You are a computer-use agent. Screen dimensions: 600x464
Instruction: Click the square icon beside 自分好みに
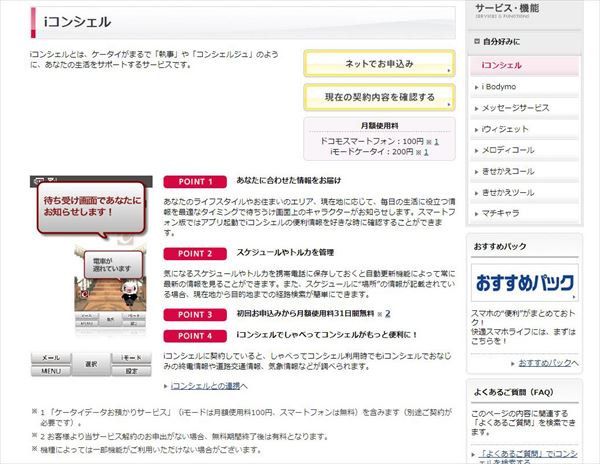[477, 41]
